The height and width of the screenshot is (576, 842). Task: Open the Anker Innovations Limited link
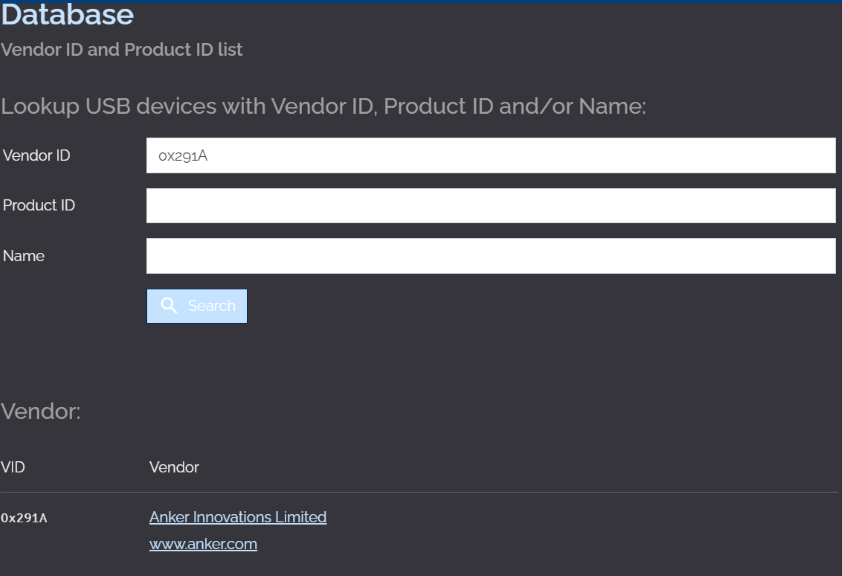tap(238, 517)
